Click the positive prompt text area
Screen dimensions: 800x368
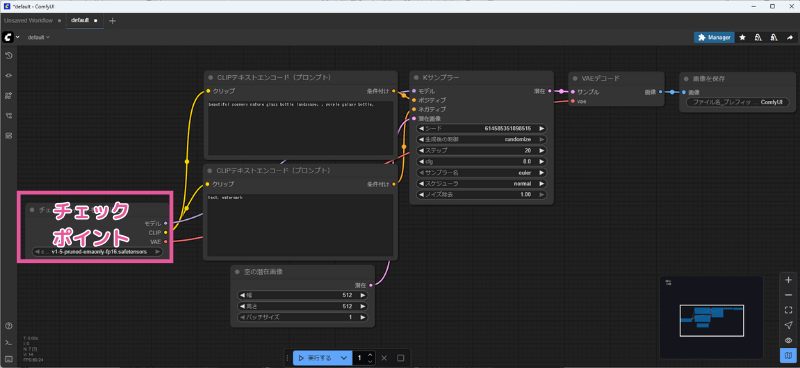pyautogui.click(x=300, y=128)
